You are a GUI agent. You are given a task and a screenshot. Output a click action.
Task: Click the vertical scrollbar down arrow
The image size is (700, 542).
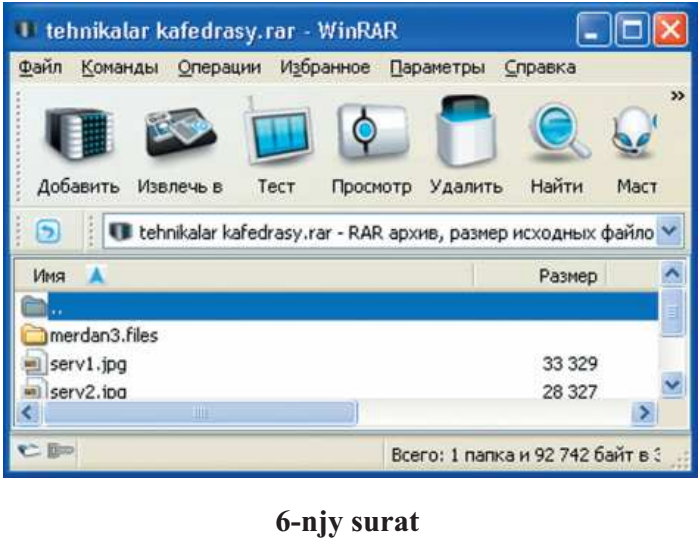click(672, 385)
